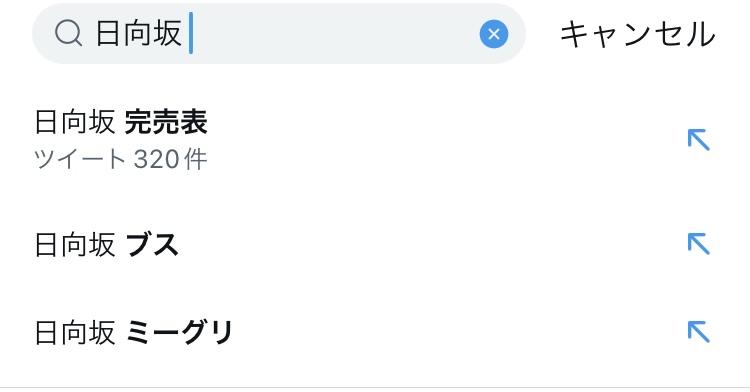Click the bold ミーグリ keyword
The width and height of the screenshot is (750, 392).
coord(179,332)
